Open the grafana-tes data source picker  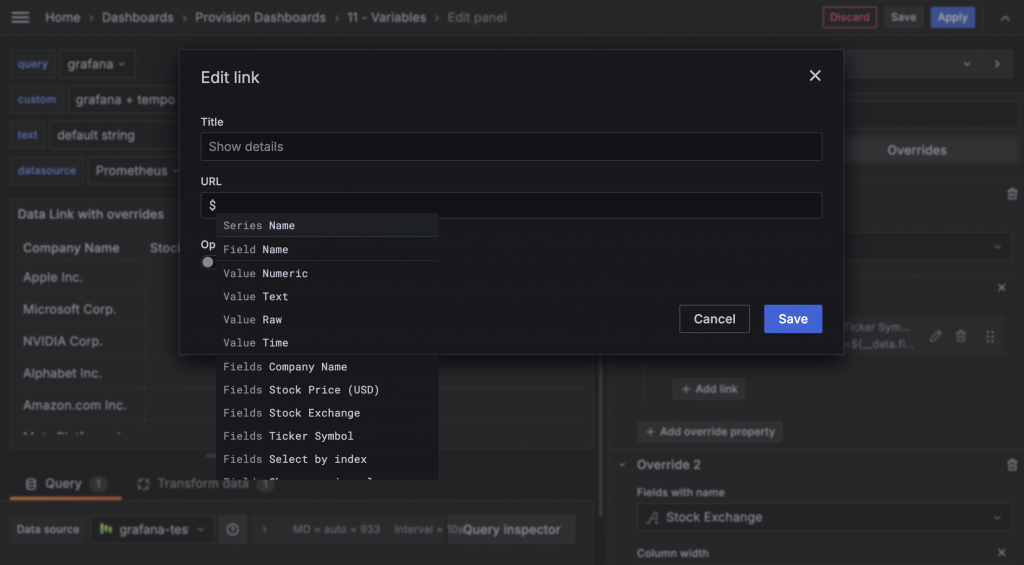pyautogui.click(x=152, y=530)
